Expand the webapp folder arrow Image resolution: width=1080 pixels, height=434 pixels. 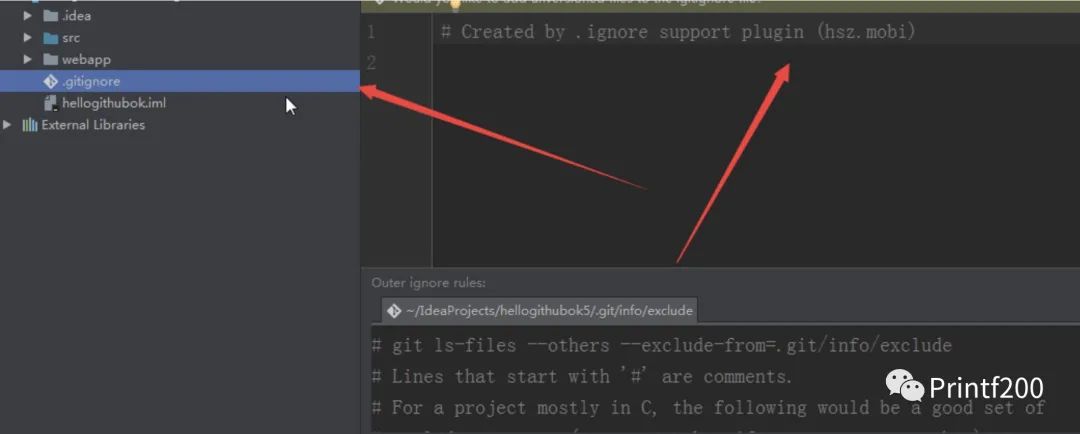click(29, 60)
